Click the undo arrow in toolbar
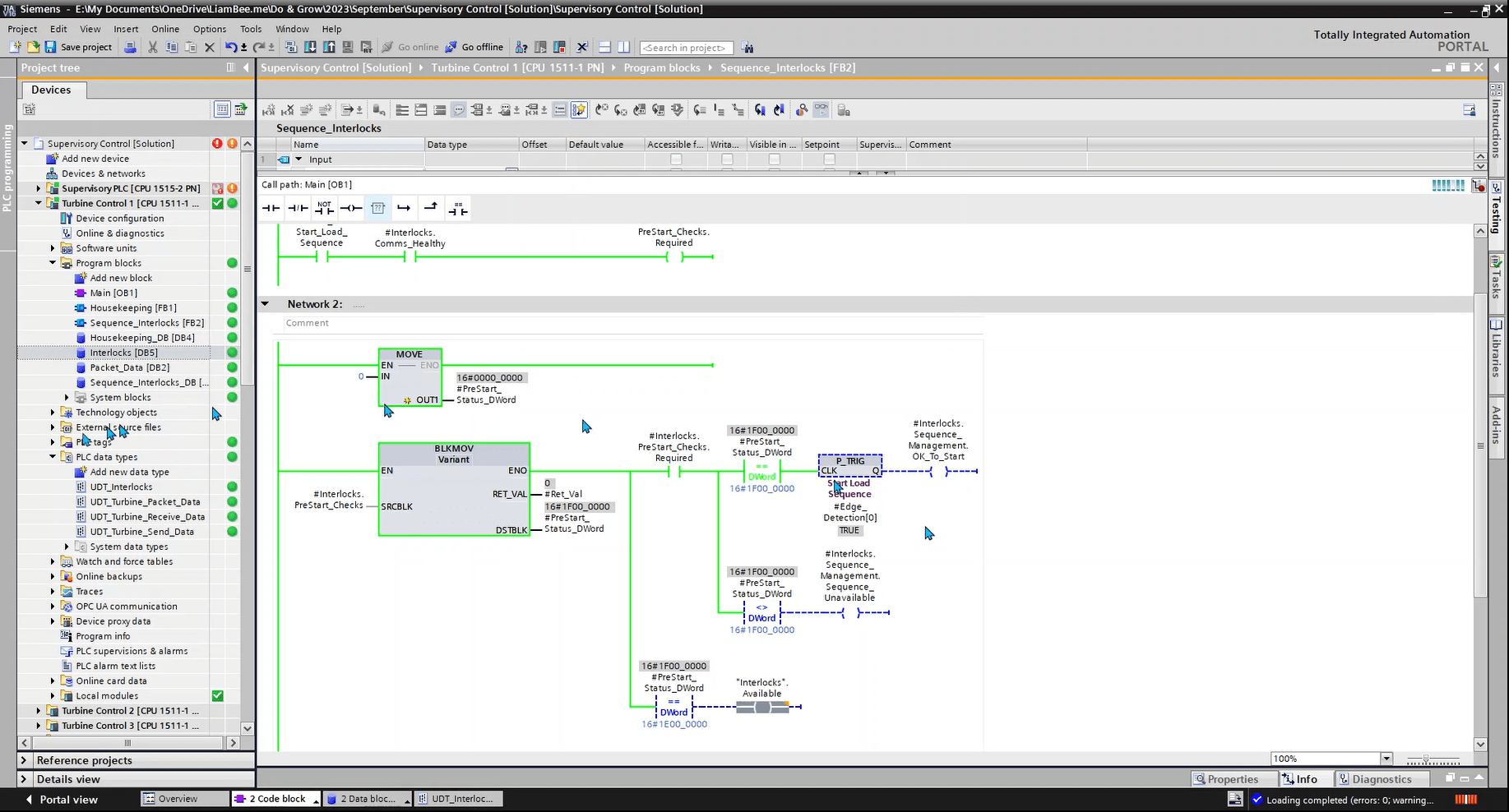 [x=231, y=47]
